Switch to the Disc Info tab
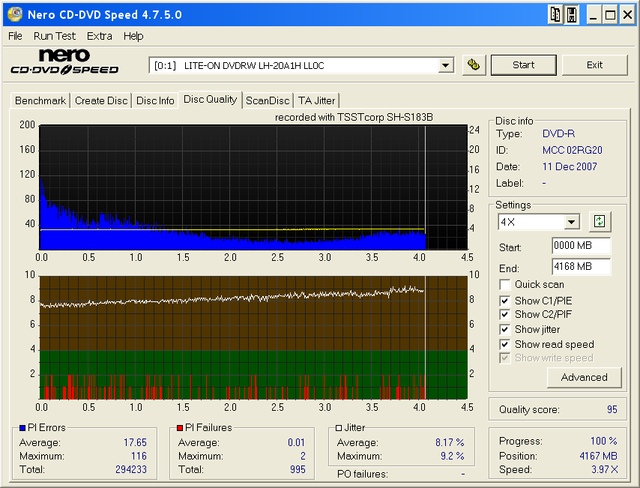The image size is (640, 488). pyautogui.click(x=155, y=100)
